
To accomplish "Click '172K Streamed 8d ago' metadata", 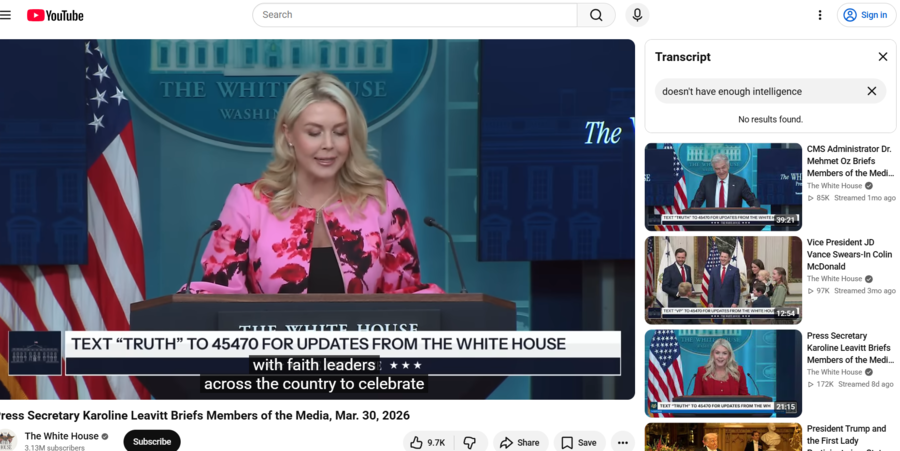I will 851,384.
